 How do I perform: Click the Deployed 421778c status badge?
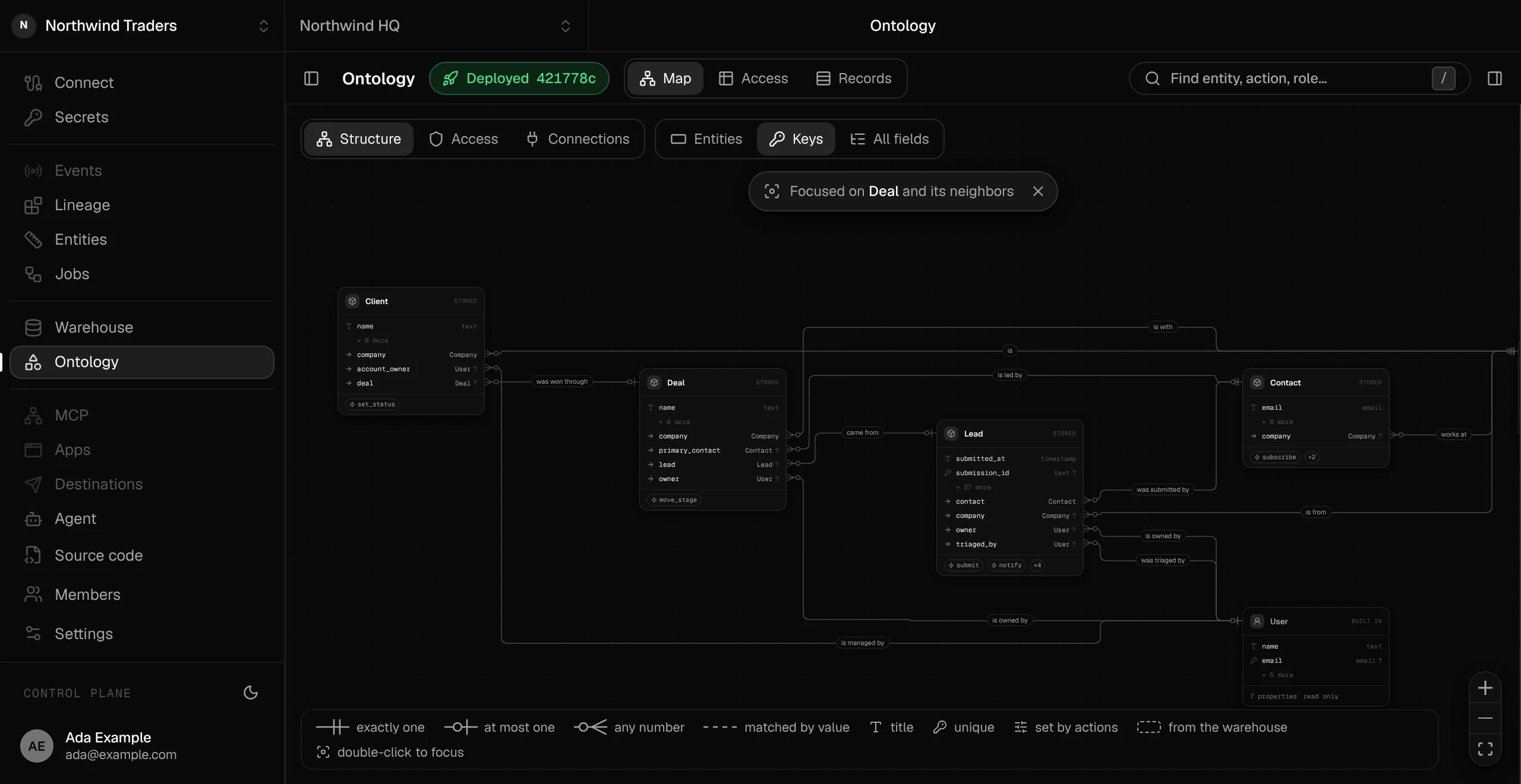(519, 78)
